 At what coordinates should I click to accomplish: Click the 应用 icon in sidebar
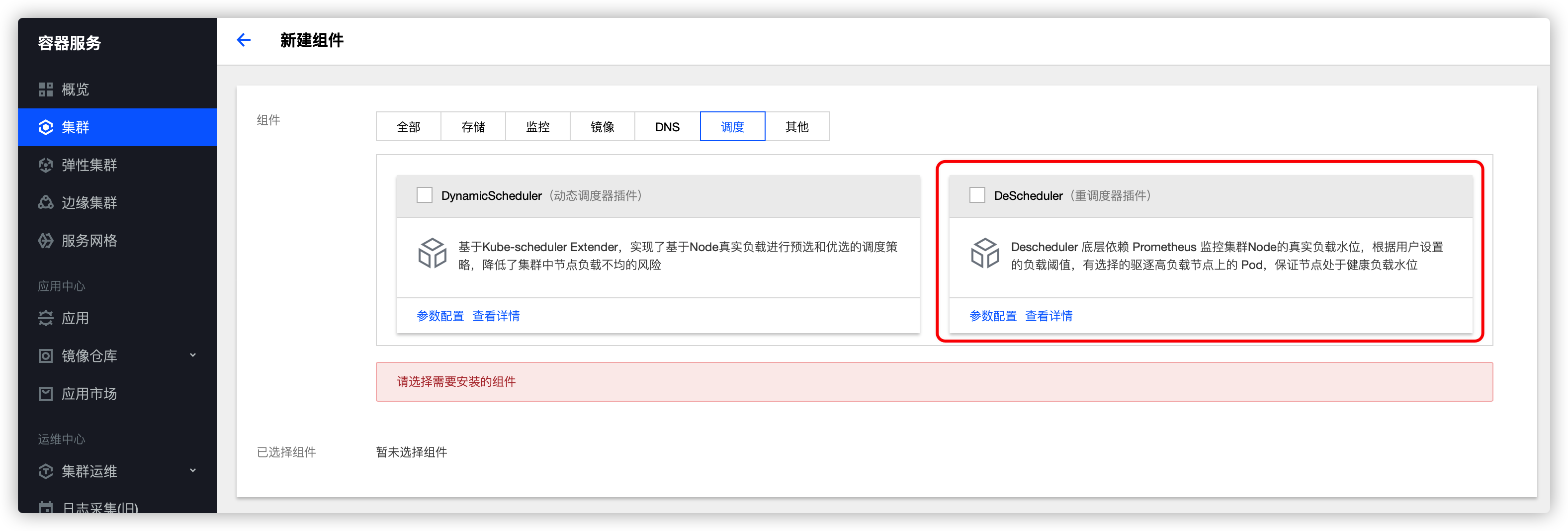46,318
